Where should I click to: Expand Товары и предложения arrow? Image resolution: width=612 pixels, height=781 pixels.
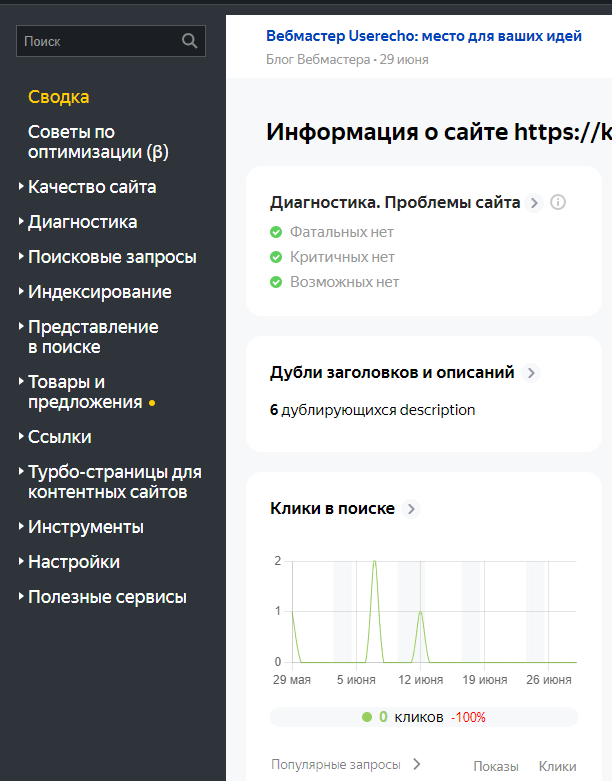(21, 381)
